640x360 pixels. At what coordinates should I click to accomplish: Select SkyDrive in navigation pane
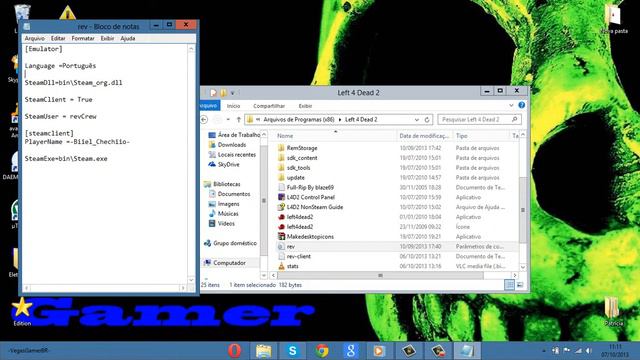224,164
